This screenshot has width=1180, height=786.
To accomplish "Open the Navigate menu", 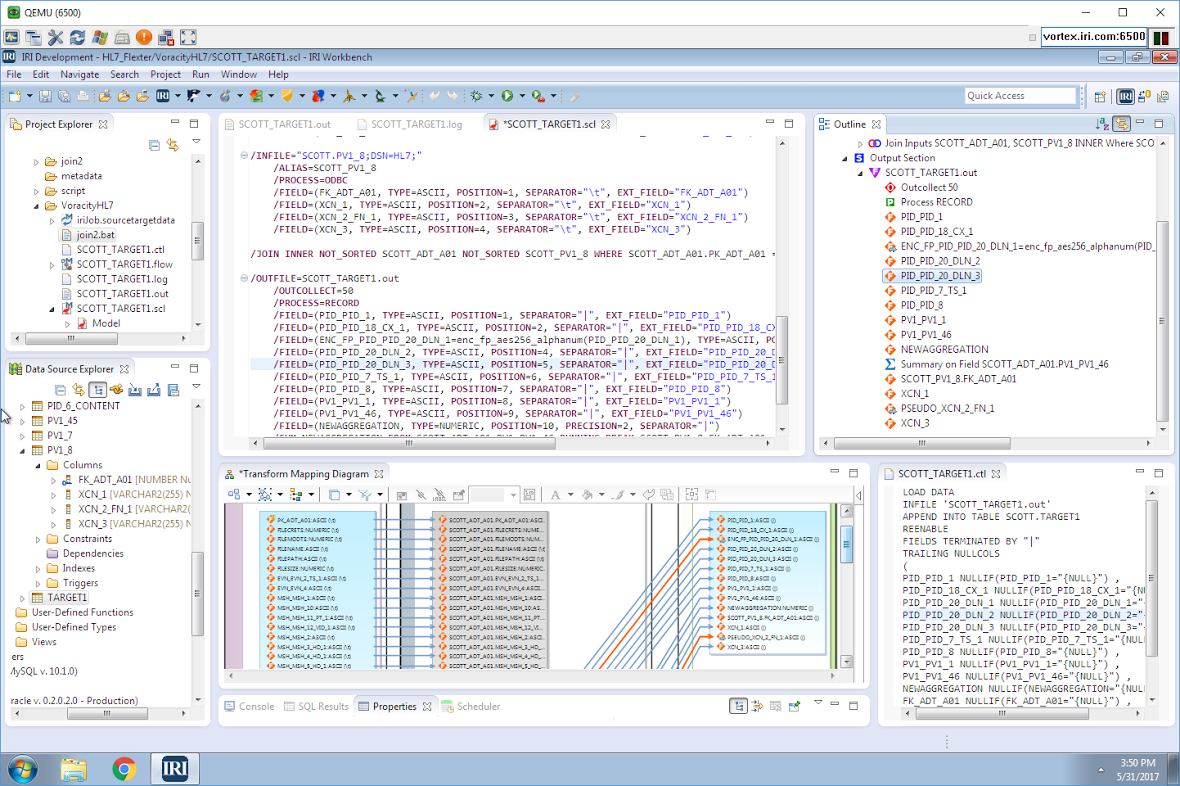I will (80, 75).
